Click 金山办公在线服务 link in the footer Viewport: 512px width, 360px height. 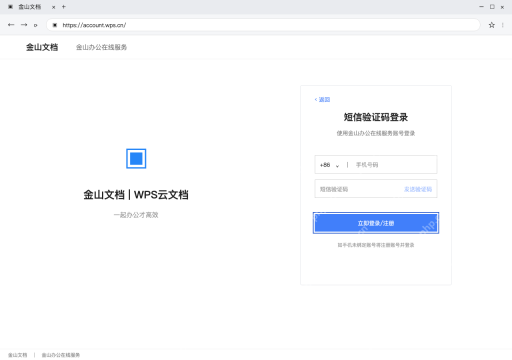coord(61,355)
